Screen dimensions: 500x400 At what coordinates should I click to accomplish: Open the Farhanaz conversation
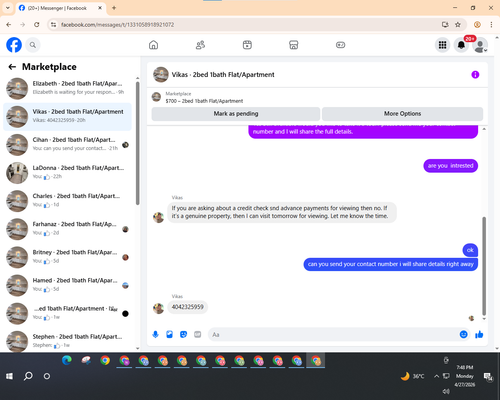pos(67,229)
